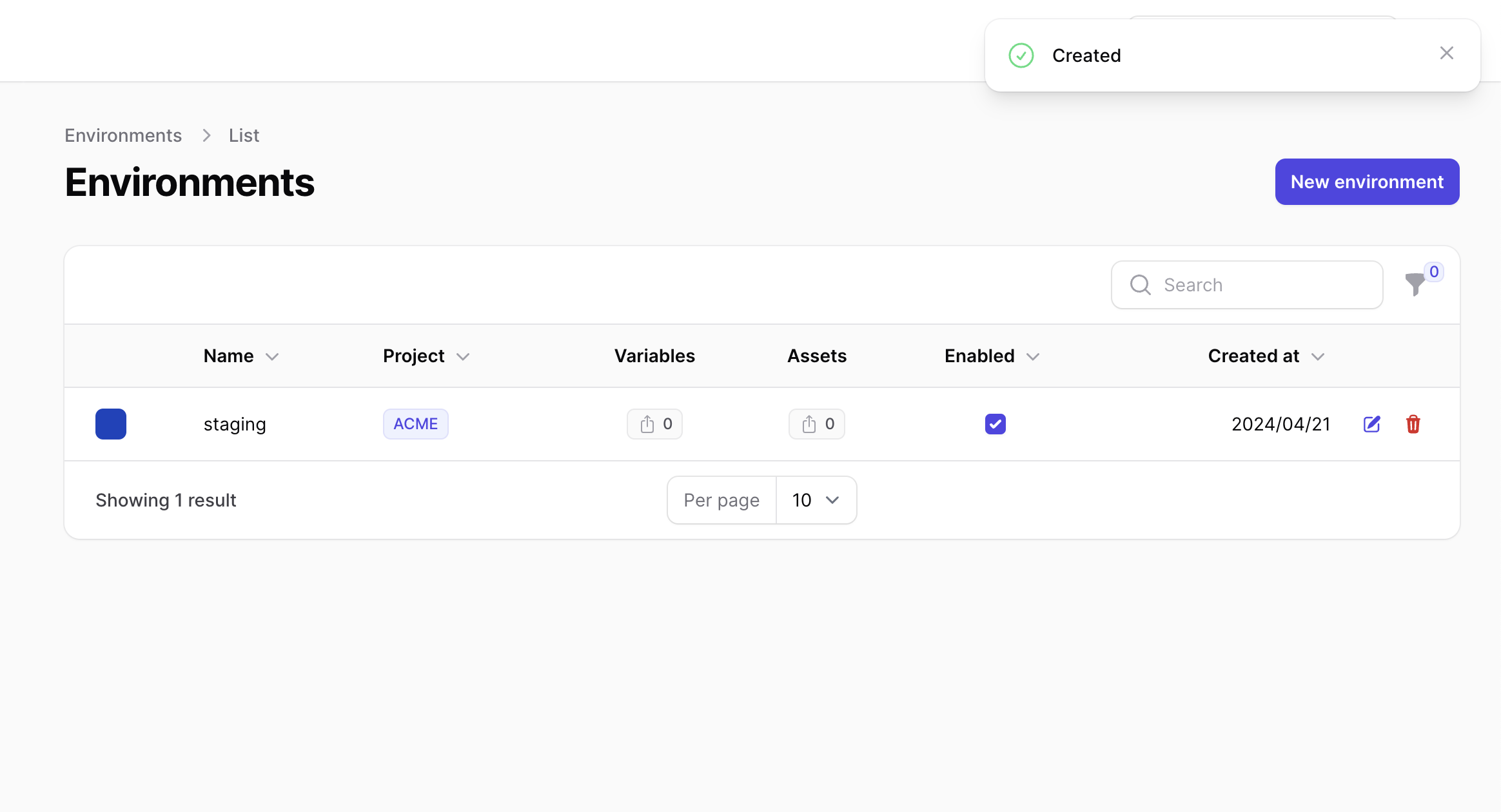1501x812 pixels.
Task: Click the edit pencil icon for staging
Action: coord(1371,424)
